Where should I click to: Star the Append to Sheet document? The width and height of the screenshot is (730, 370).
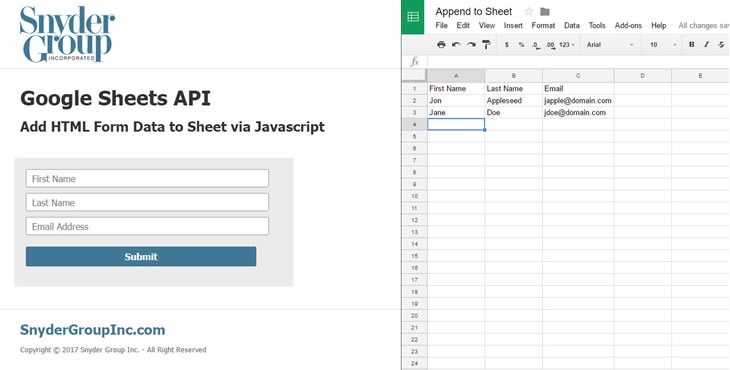coord(529,12)
